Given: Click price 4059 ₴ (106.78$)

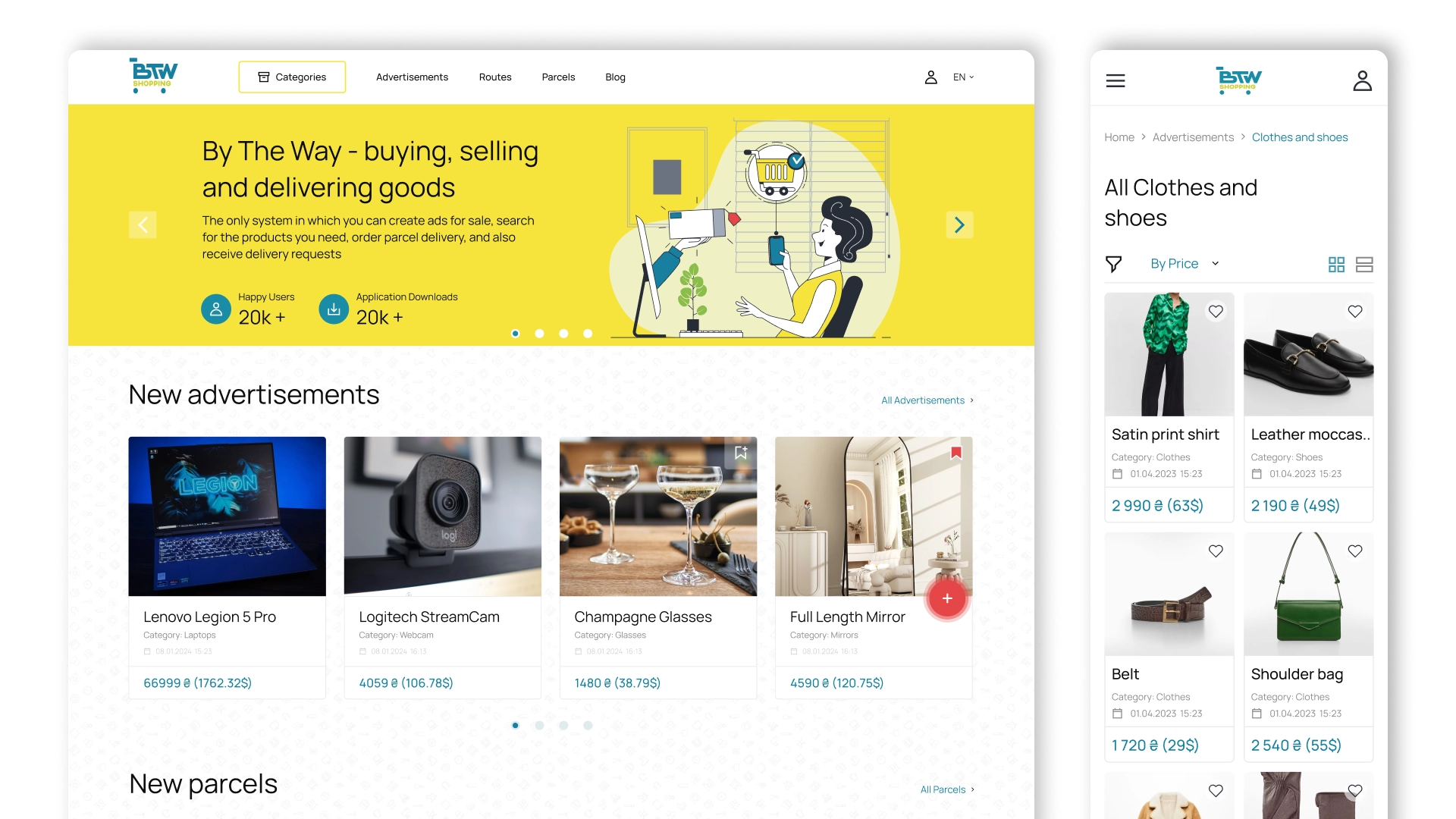Looking at the screenshot, I should click(x=406, y=683).
